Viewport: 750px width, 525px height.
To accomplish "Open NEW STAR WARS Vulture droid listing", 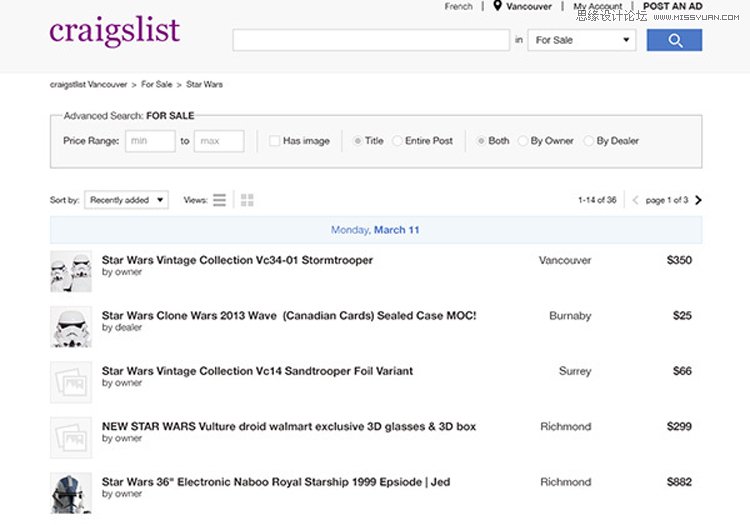I will point(289,427).
